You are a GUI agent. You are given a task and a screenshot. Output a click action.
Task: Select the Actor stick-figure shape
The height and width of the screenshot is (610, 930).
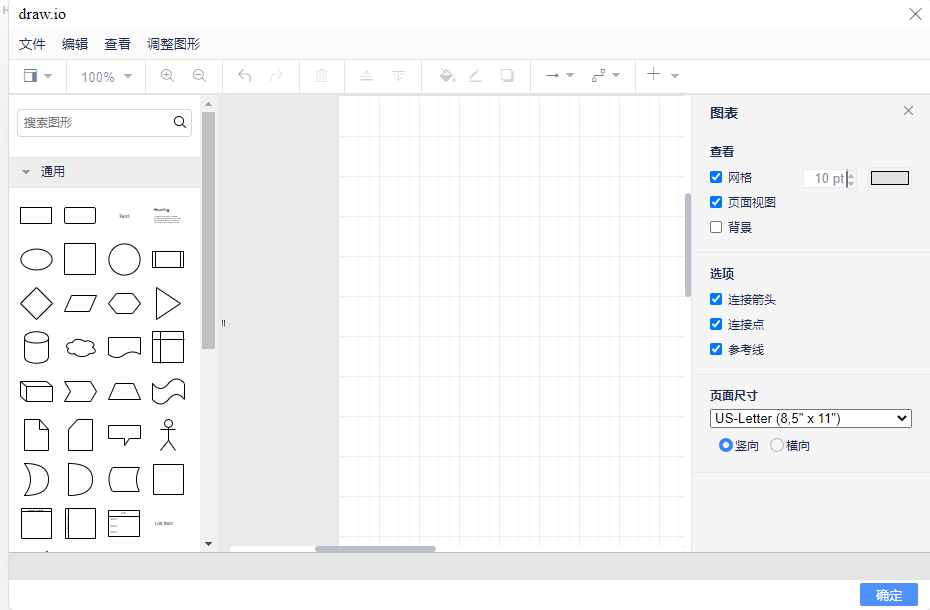coord(168,435)
